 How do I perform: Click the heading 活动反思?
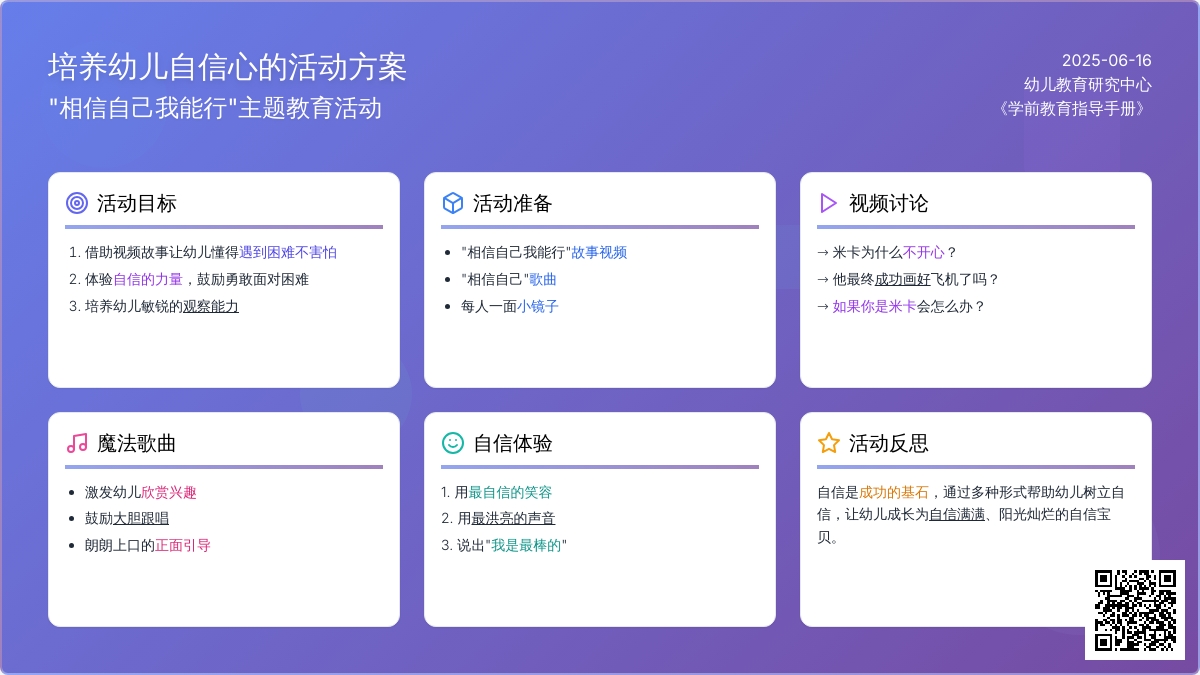point(889,443)
